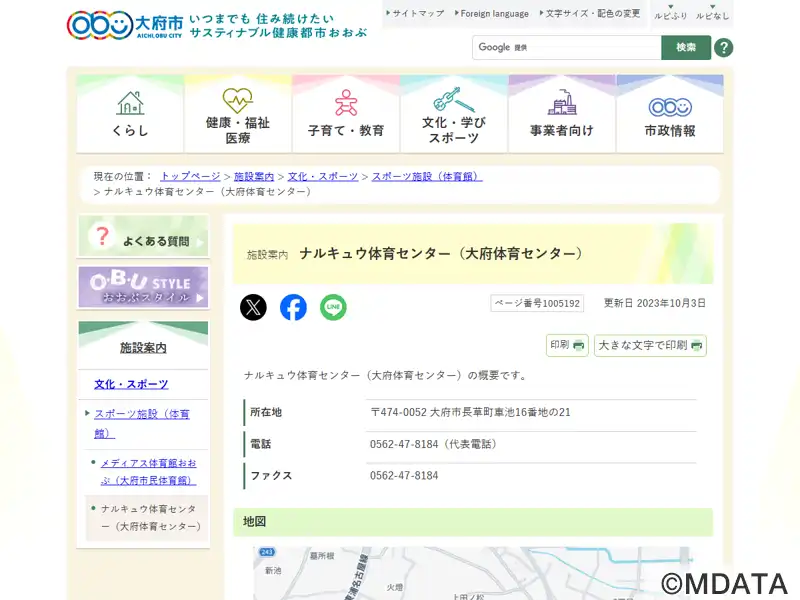Open よくある質問 banner
Screen dimensions: 800x600
(x=143, y=237)
